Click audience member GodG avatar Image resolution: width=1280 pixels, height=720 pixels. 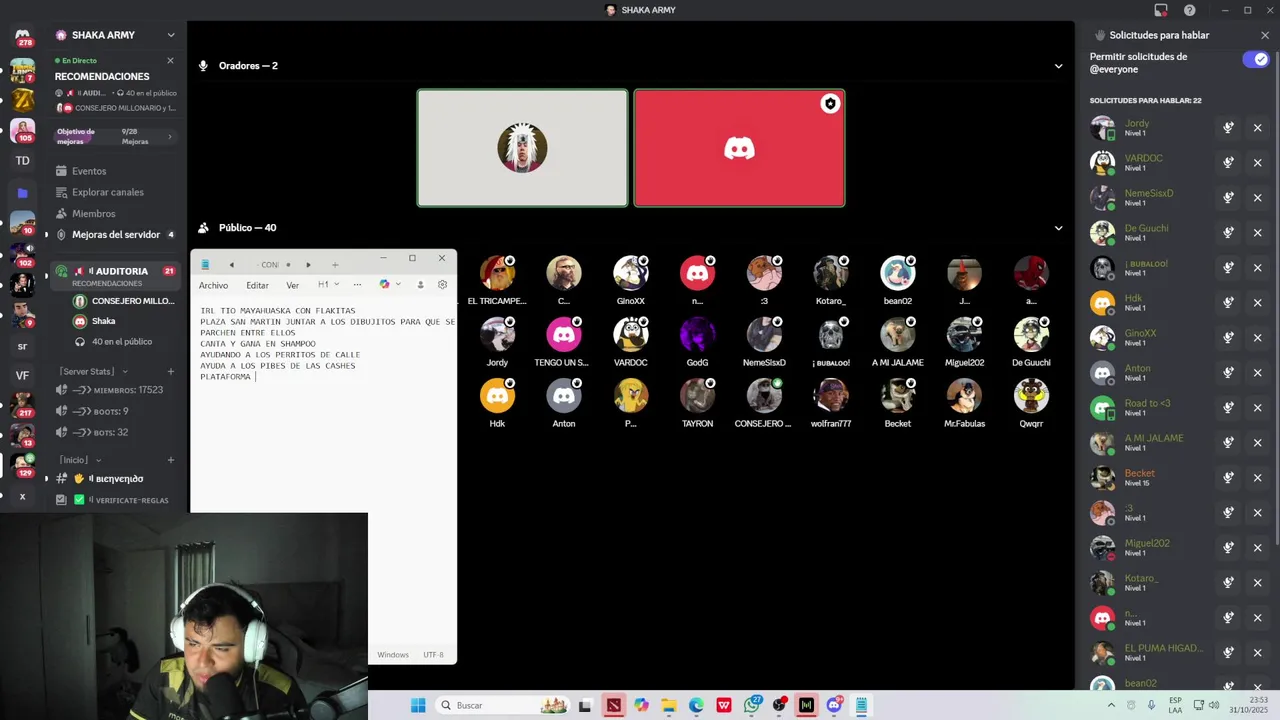[697, 335]
